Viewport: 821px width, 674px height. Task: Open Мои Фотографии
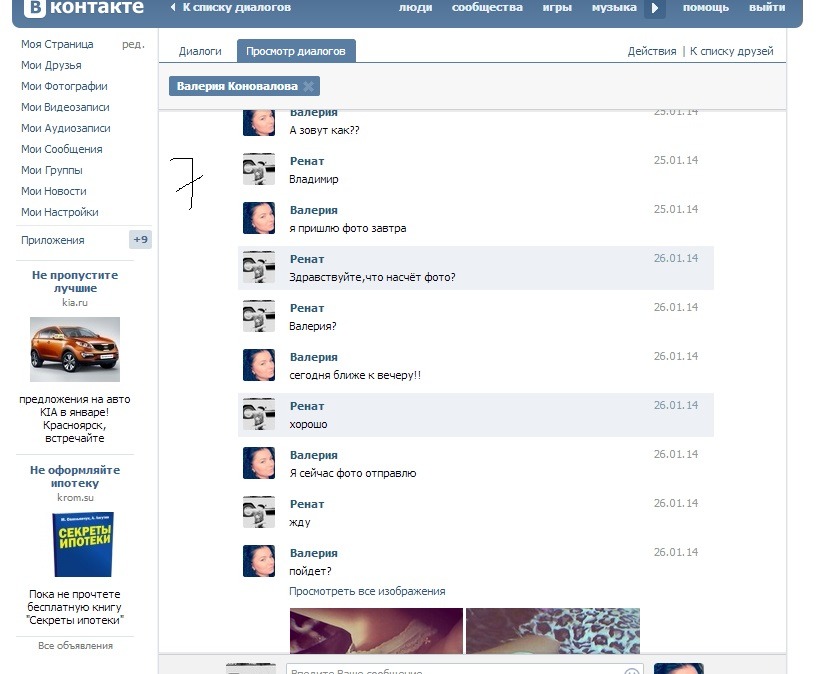click(64, 86)
